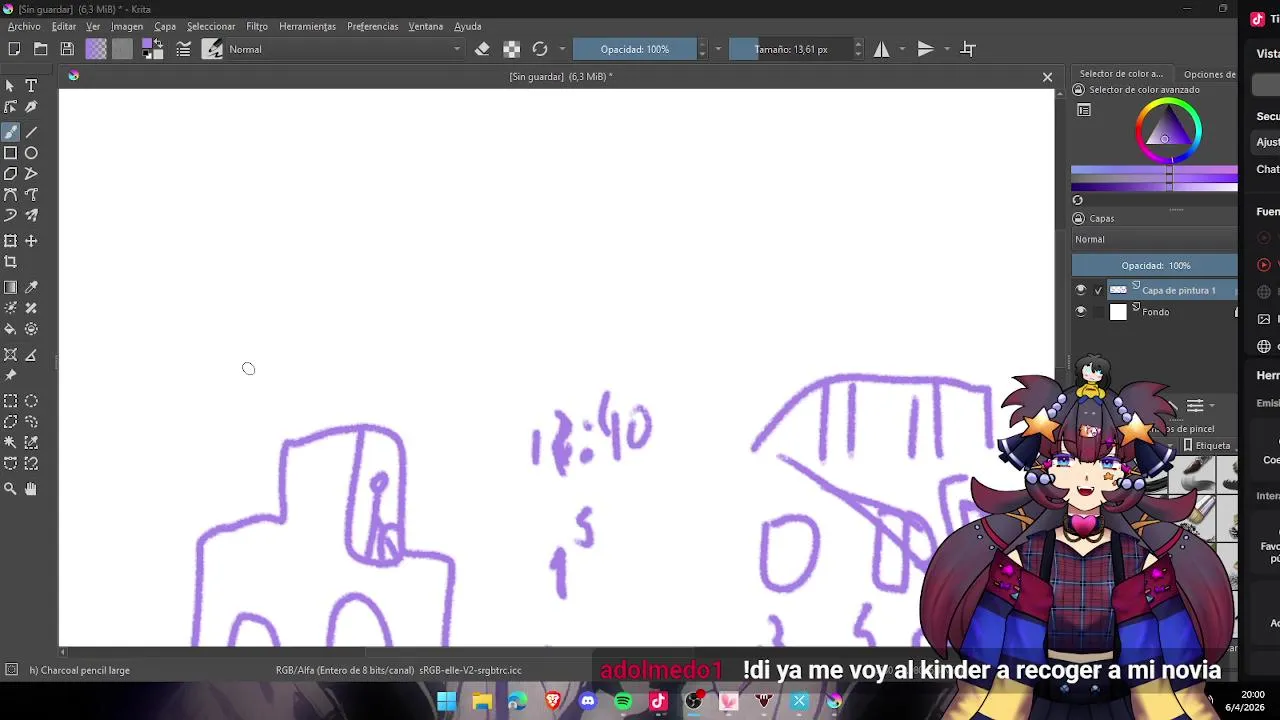Select the Smart Patch tool

coord(31,308)
